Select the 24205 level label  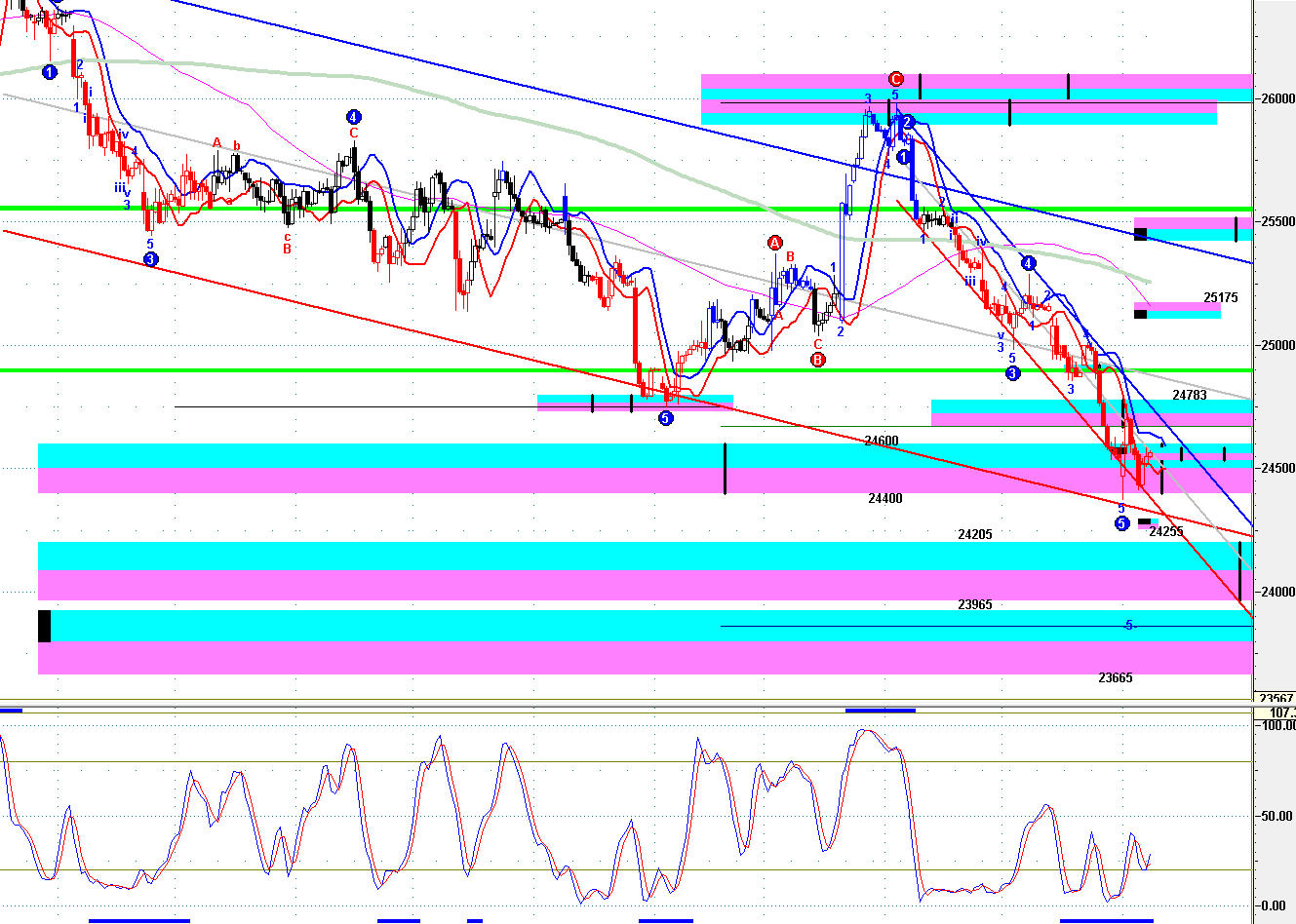click(x=975, y=534)
